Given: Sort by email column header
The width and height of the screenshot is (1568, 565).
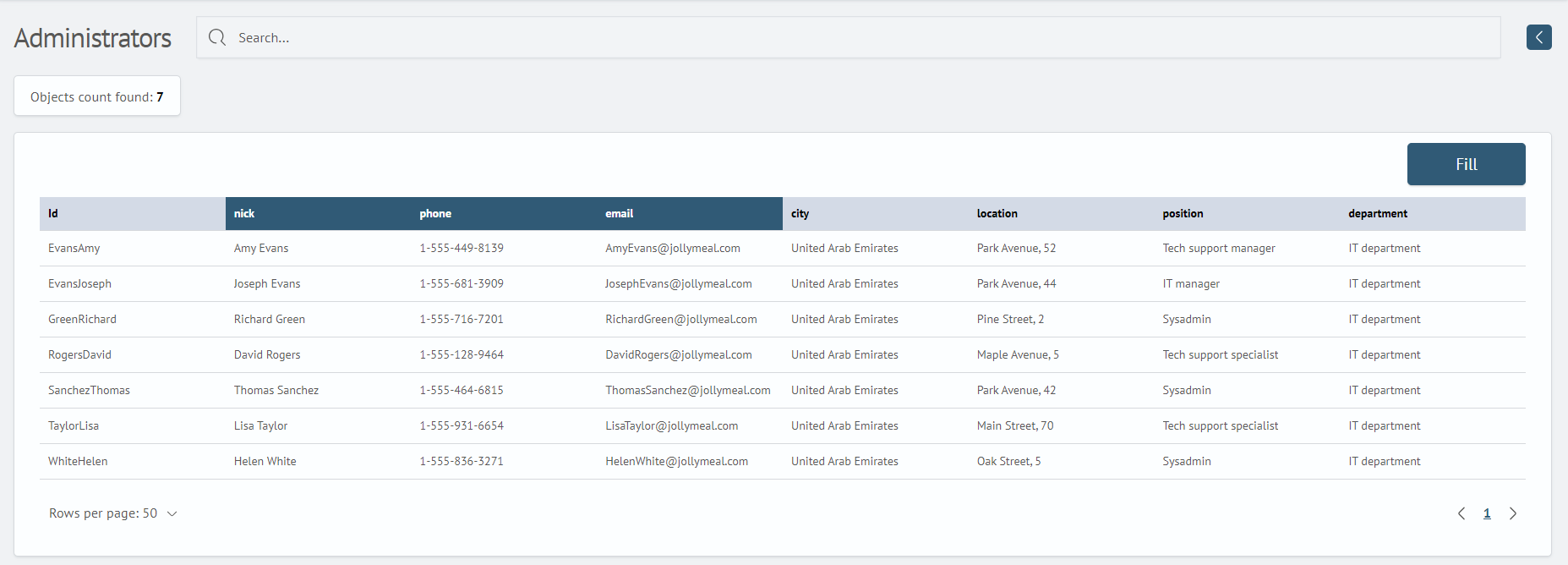Looking at the screenshot, I should [x=690, y=213].
